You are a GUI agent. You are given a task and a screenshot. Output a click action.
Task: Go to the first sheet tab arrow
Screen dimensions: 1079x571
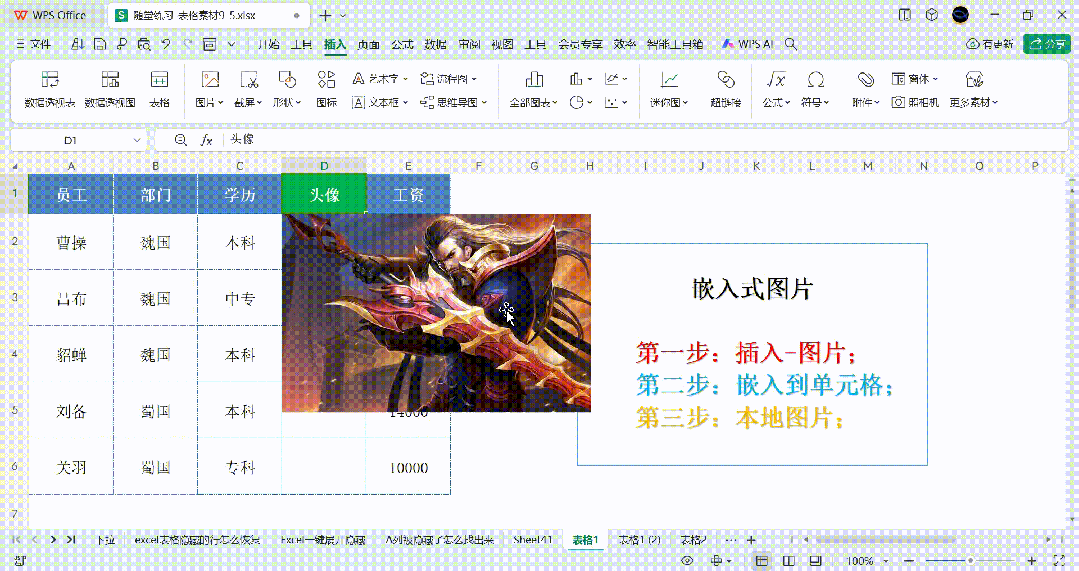coord(17,540)
